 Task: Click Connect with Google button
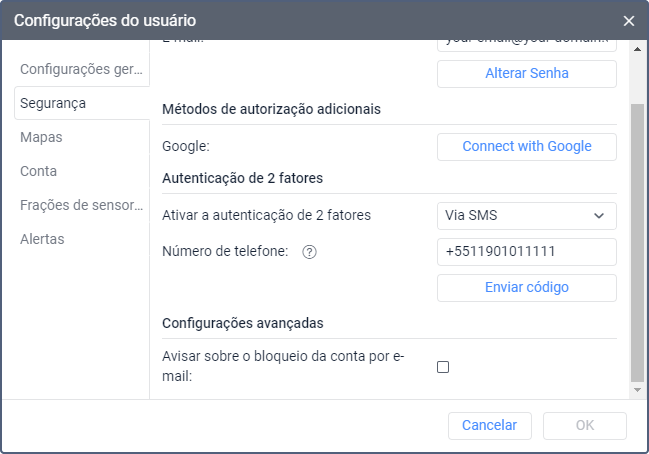[526, 146]
